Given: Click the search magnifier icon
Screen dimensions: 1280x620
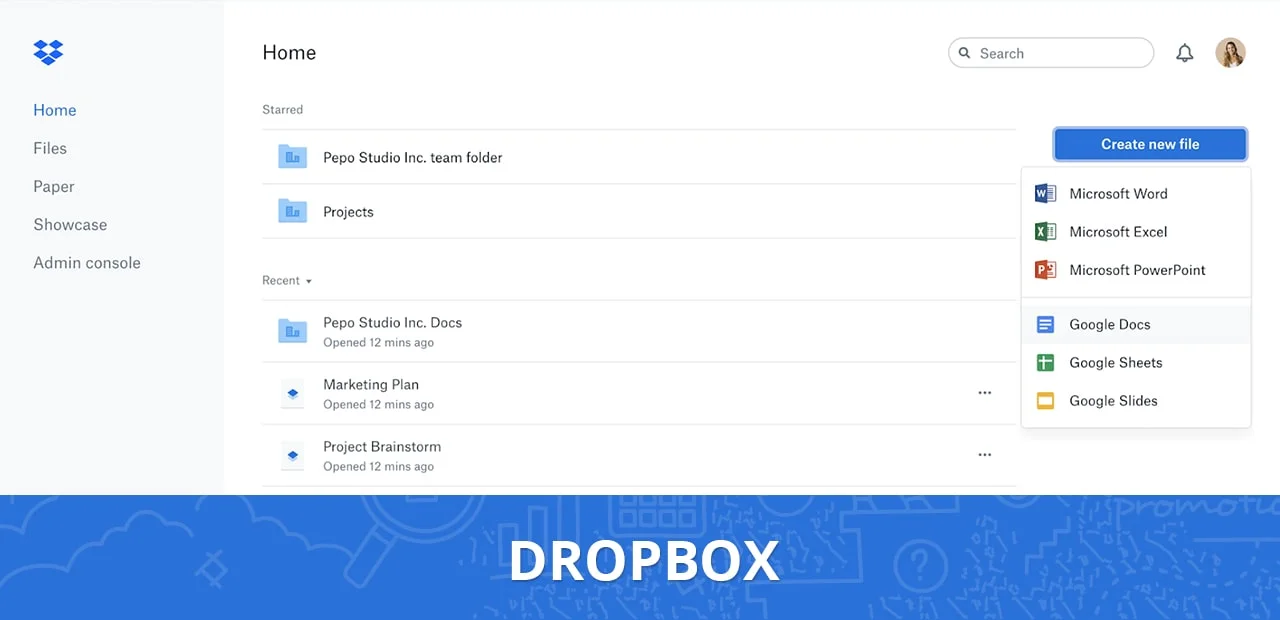Looking at the screenshot, I should coord(964,53).
